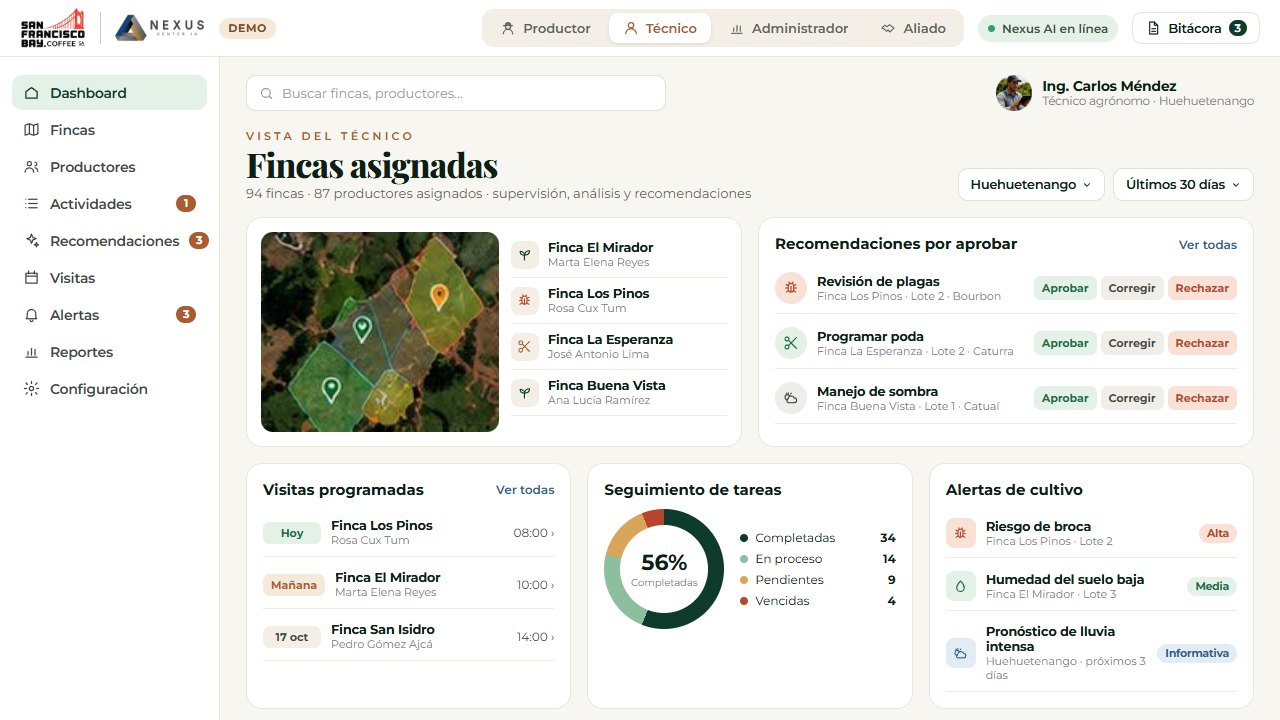
Task: Click the orange pin on the farm map
Action: point(439,296)
